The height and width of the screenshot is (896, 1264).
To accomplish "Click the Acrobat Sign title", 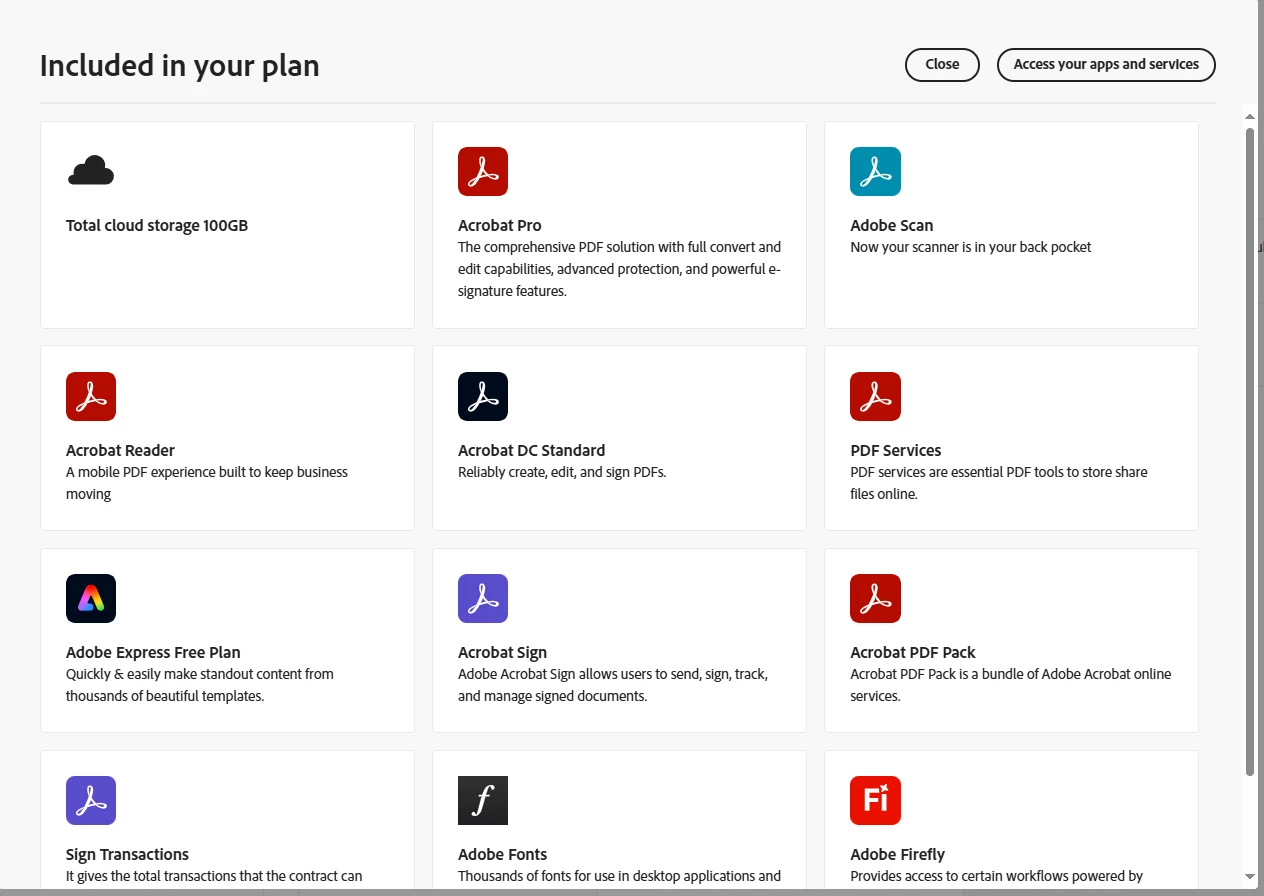I will click(x=502, y=653).
